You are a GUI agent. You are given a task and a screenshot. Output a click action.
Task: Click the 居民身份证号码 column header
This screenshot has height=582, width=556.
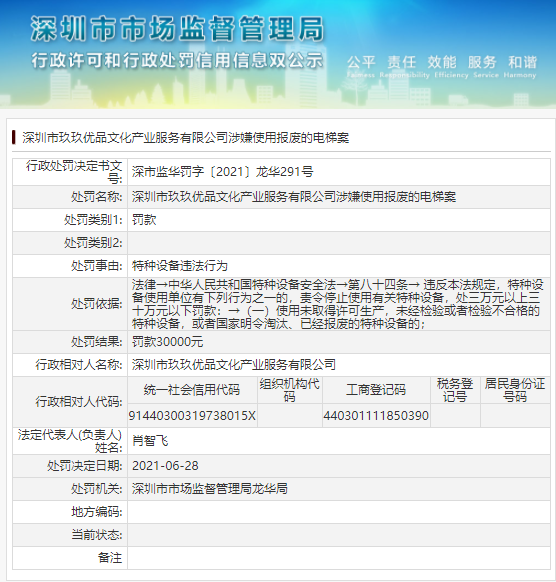tap(515, 390)
